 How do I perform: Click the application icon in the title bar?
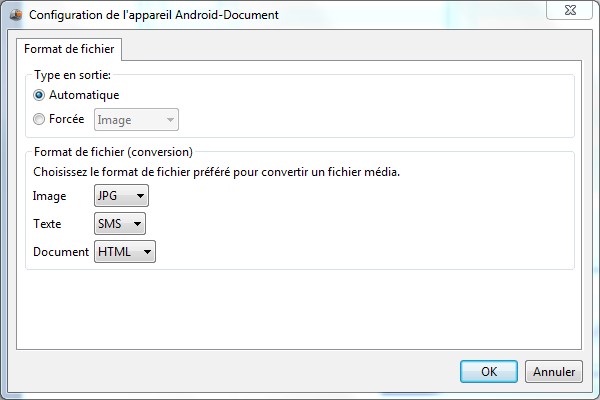16,15
